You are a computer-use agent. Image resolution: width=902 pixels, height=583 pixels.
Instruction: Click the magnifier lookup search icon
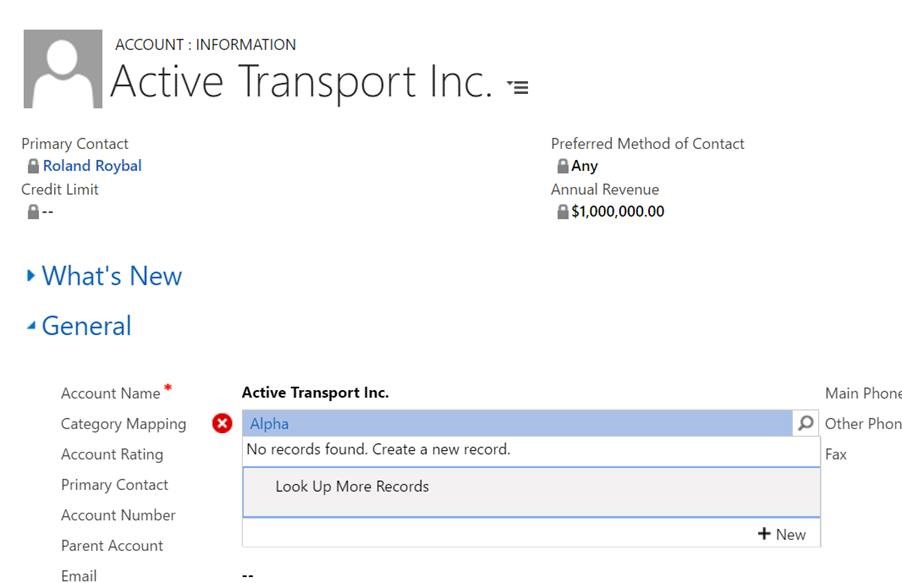coord(806,424)
